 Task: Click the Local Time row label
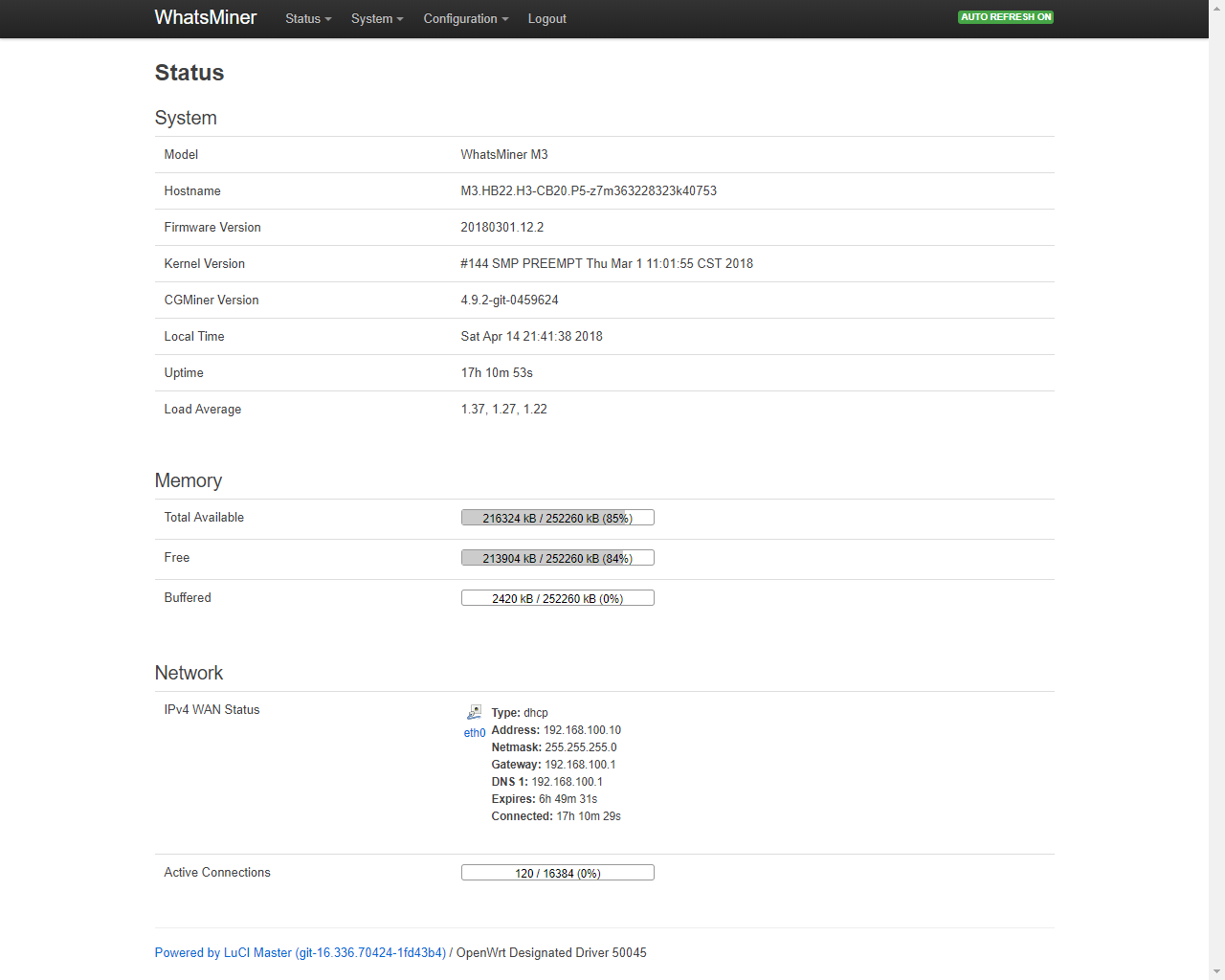(x=194, y=336)
